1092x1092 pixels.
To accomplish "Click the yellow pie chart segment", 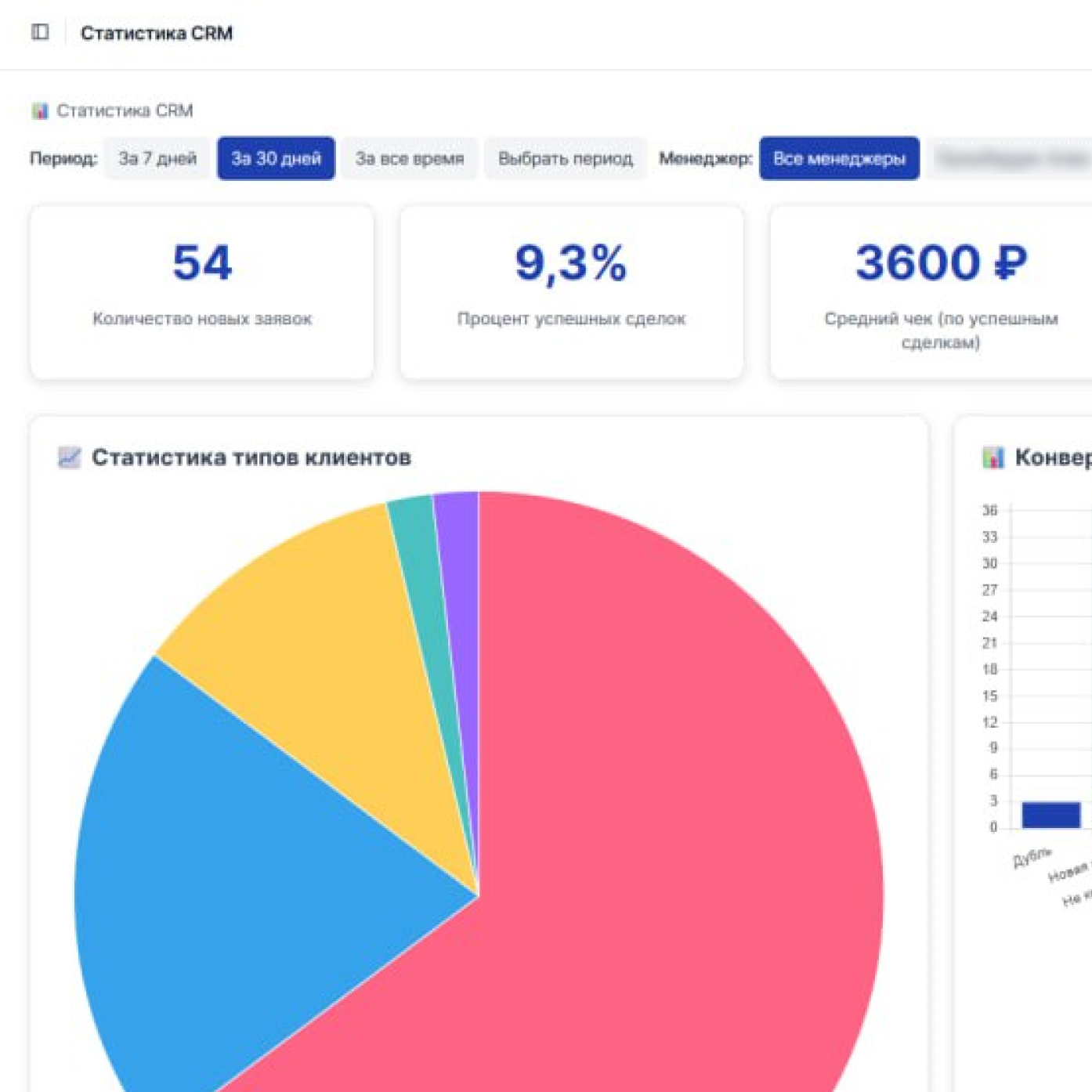I will (x=329, y=650).
